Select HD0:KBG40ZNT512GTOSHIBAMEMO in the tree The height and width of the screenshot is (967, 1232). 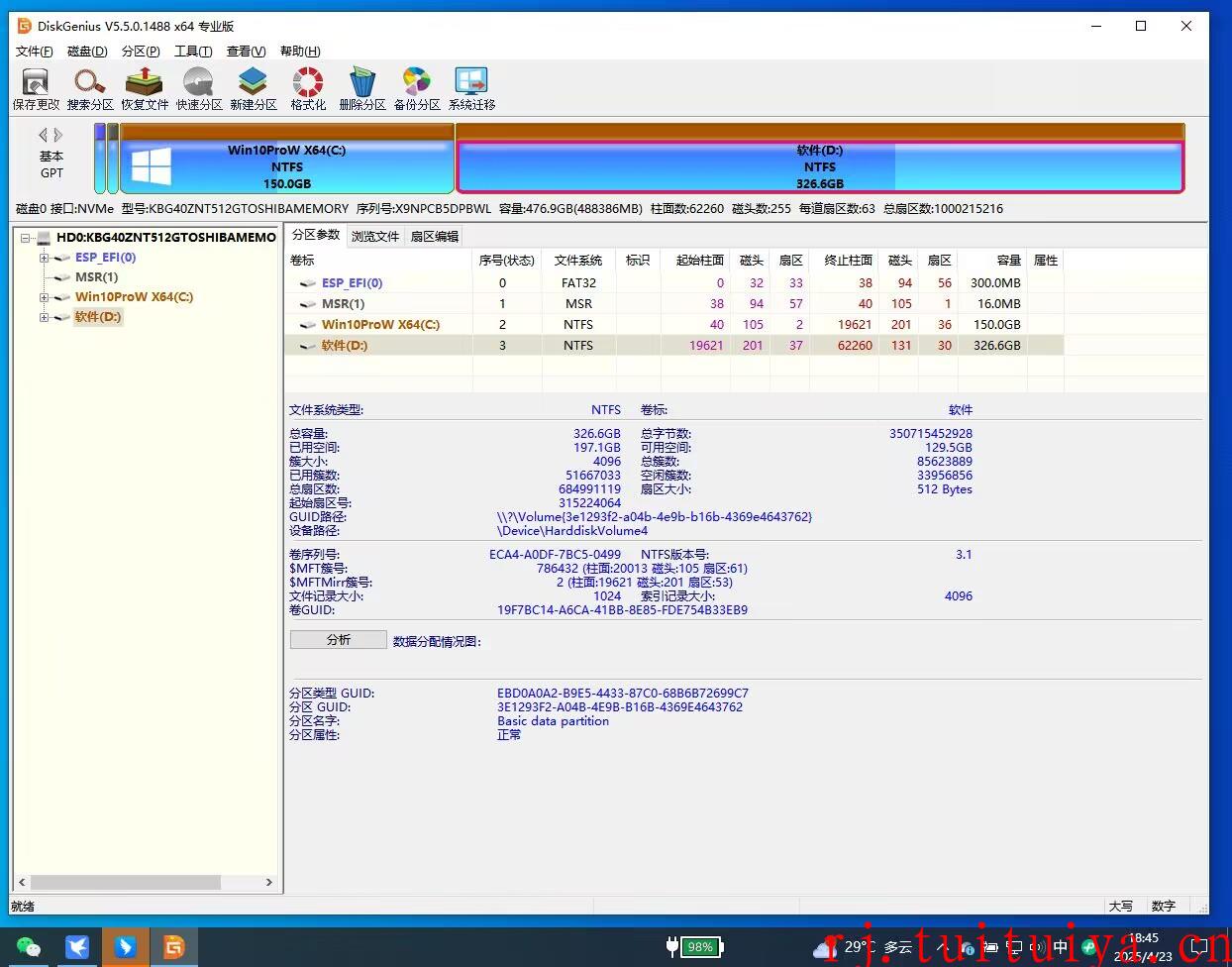[x=166, y=238]
